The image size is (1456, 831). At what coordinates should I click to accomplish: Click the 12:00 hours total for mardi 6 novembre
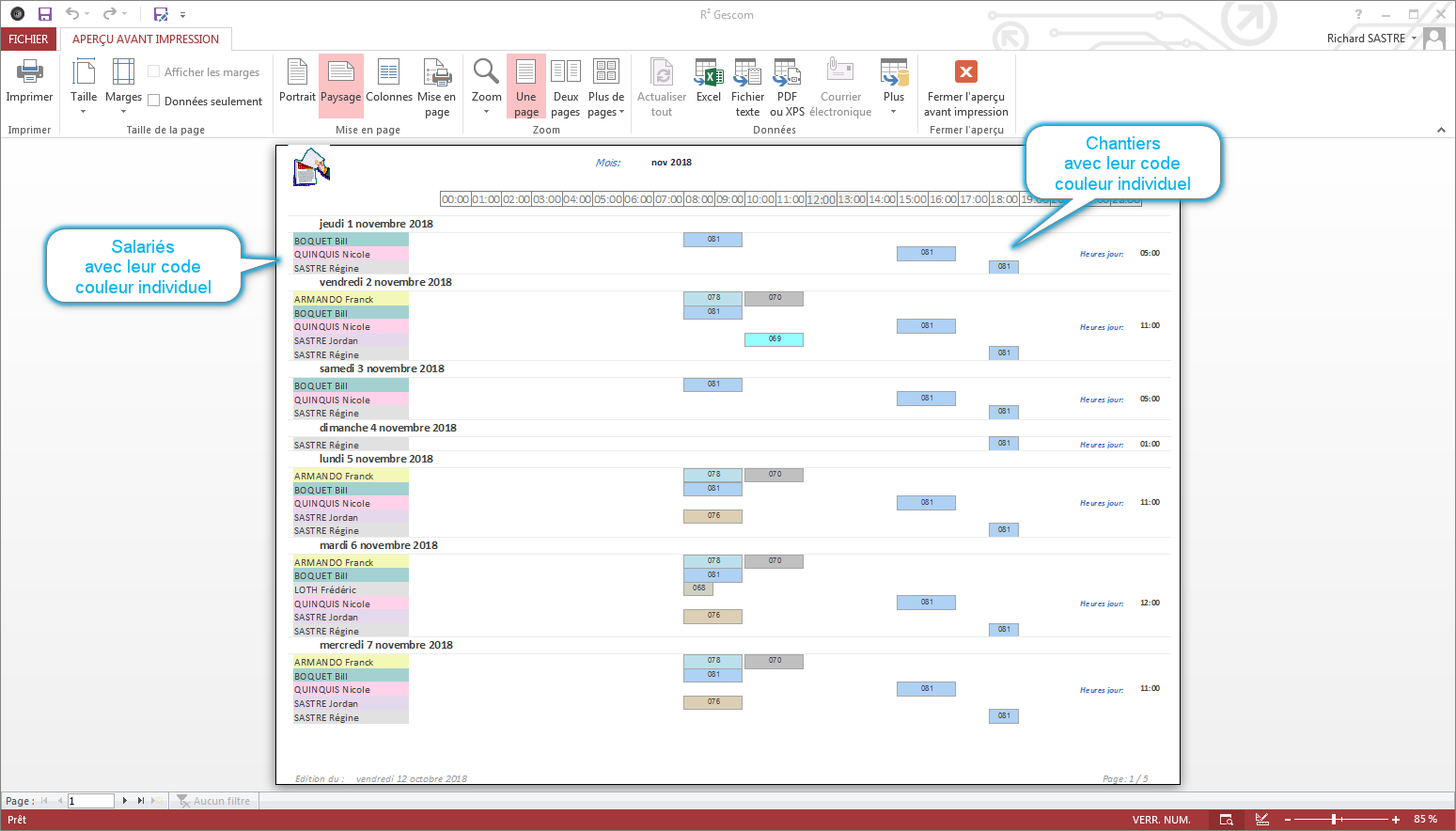tap(1150, 603)
